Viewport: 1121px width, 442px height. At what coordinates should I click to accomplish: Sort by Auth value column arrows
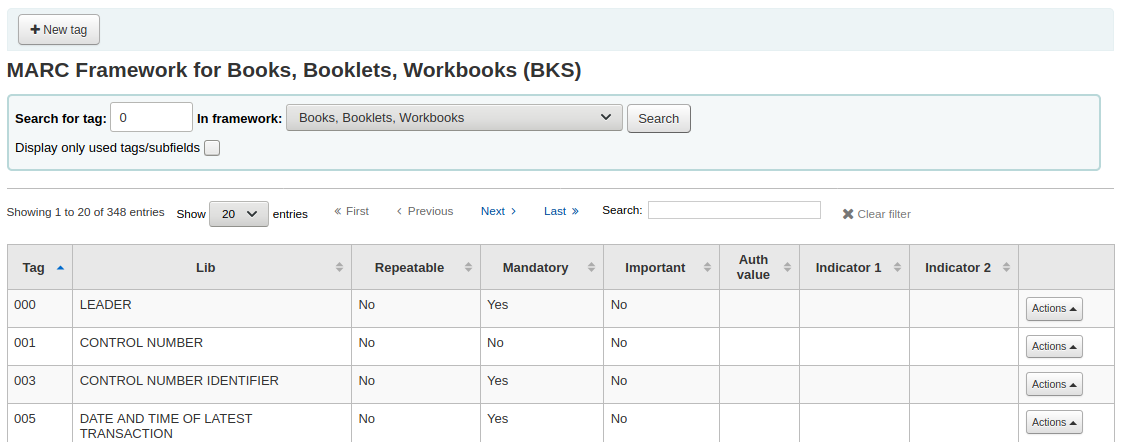tap(786, 268)
